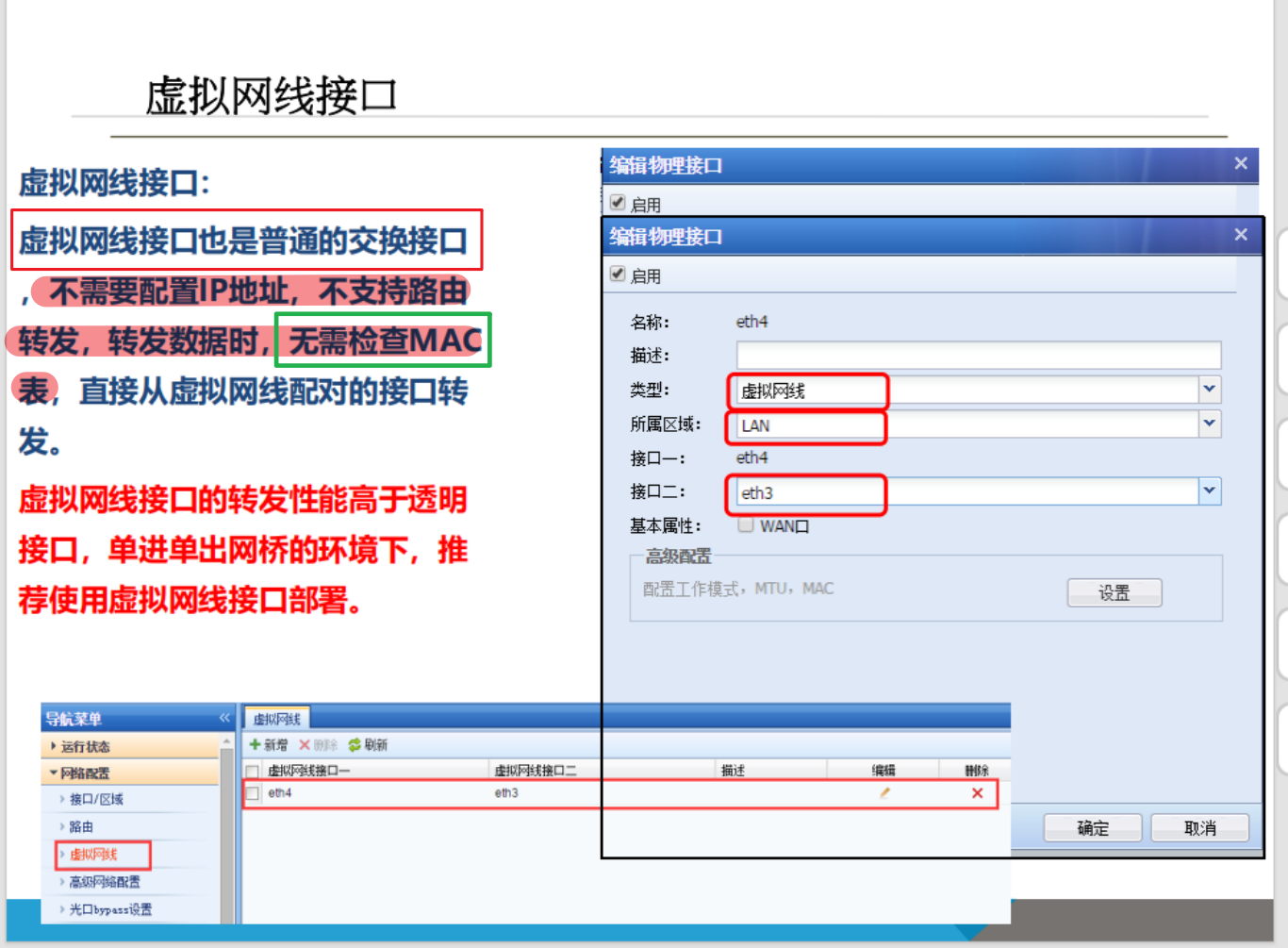Click the red X delete icon in eth4 row
The height and width of the screenshot is (948, 1288).
977,792
